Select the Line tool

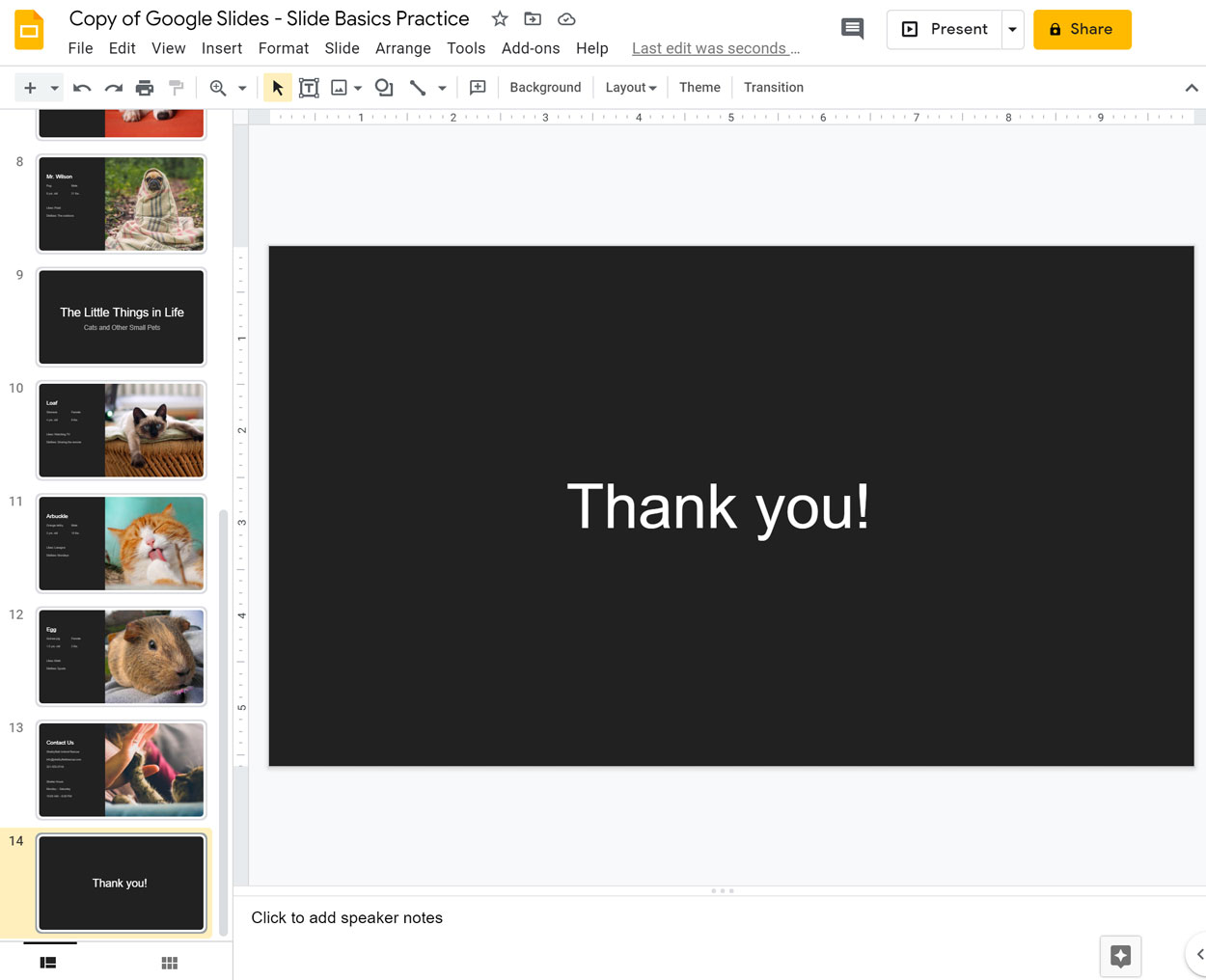(417, 87)
